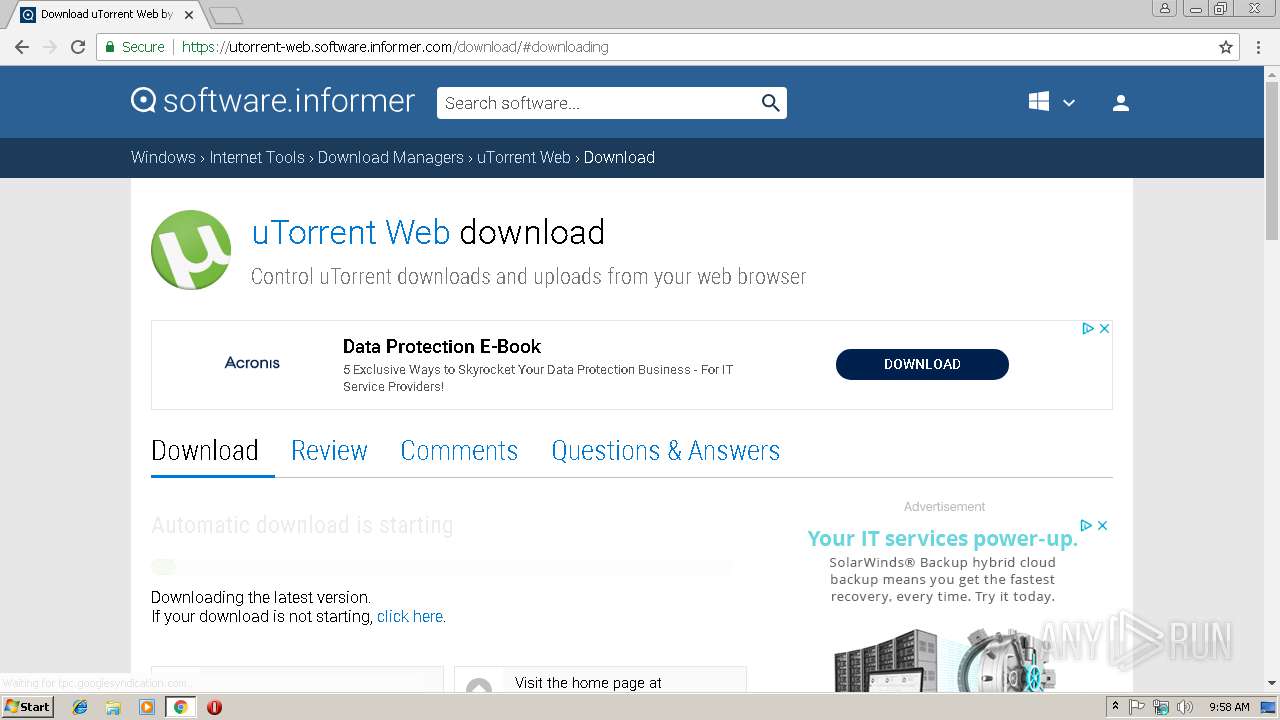The width and height of the screenshot is (1280, 720).
Task: Click the Acronis DOWNLOAD button
Action: [x=922, y=364]
